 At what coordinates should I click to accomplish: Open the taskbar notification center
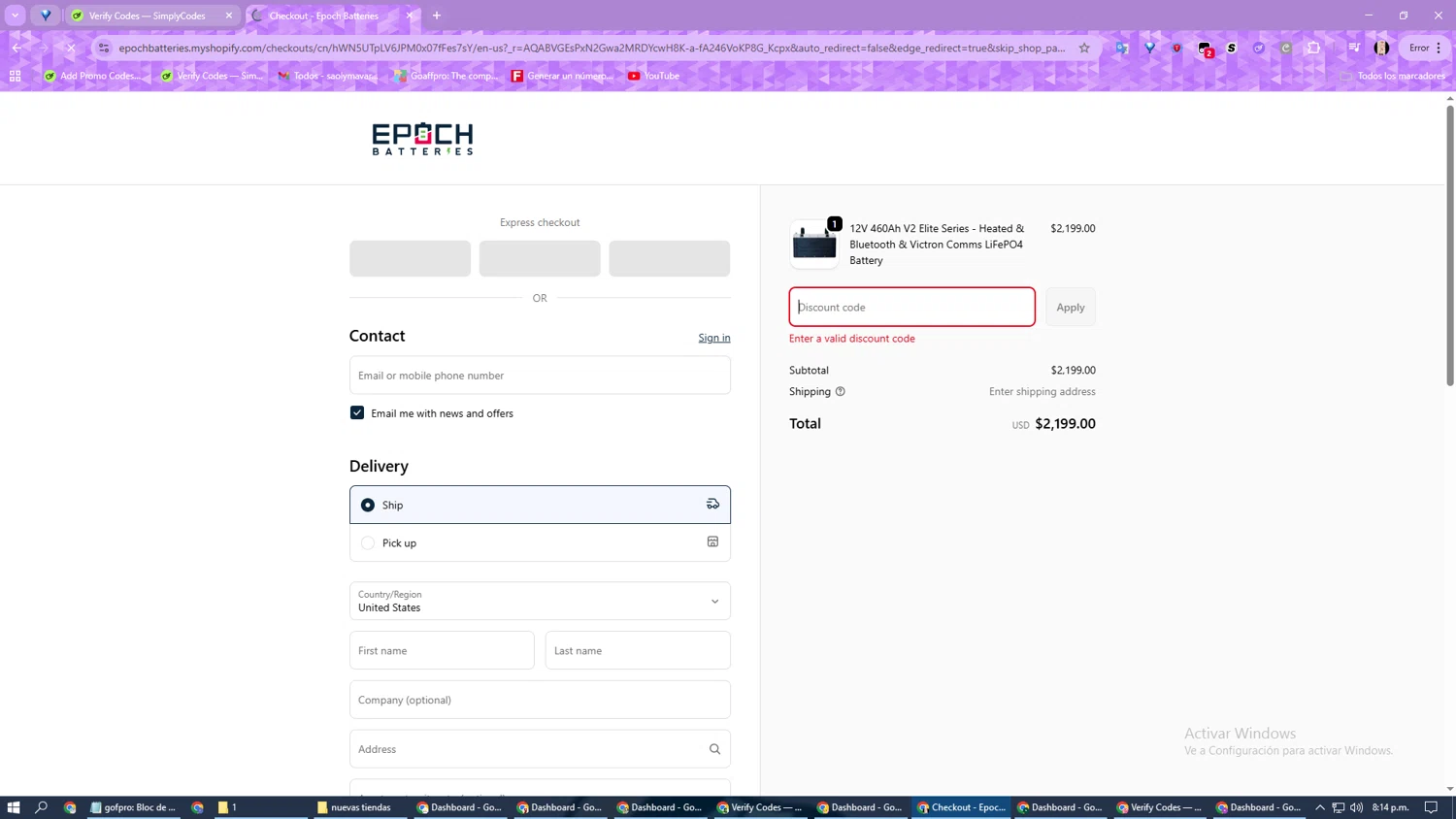point(1431,807)
